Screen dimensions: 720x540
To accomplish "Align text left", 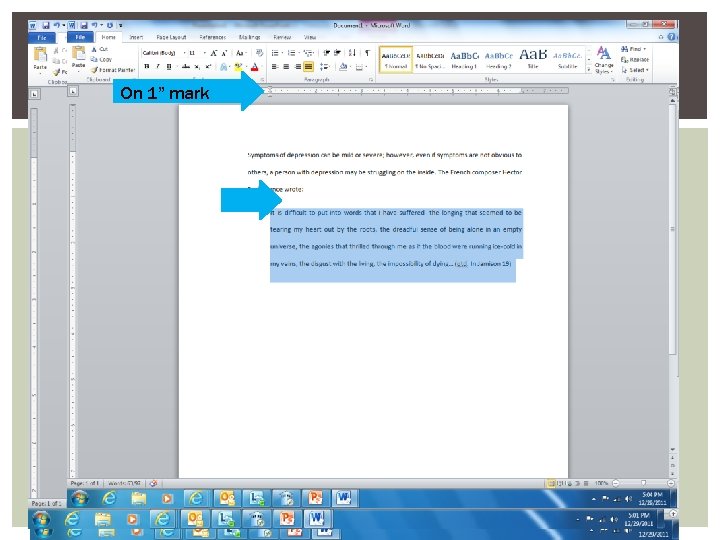I will point(275,67).
